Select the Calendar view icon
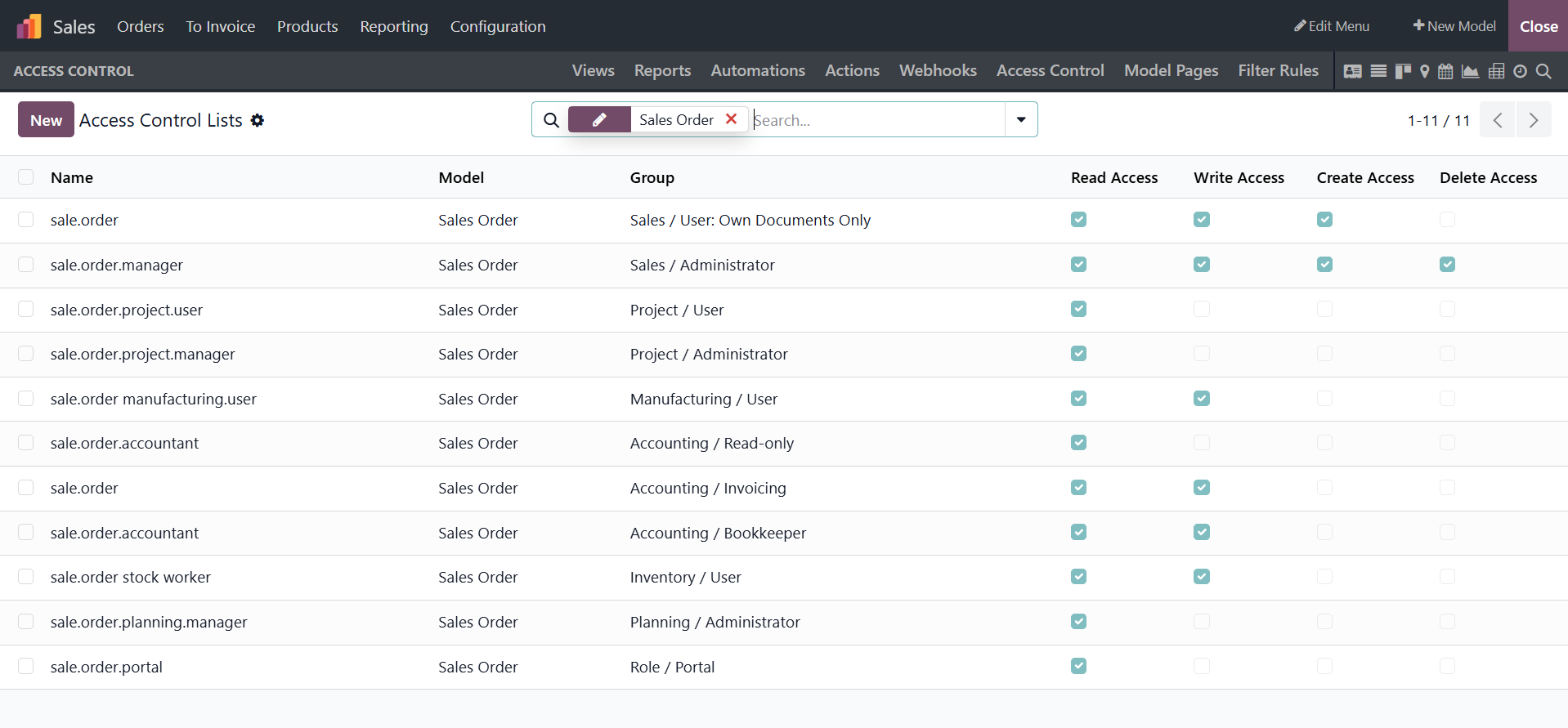1568x728 pixels. pos(1445,71)
